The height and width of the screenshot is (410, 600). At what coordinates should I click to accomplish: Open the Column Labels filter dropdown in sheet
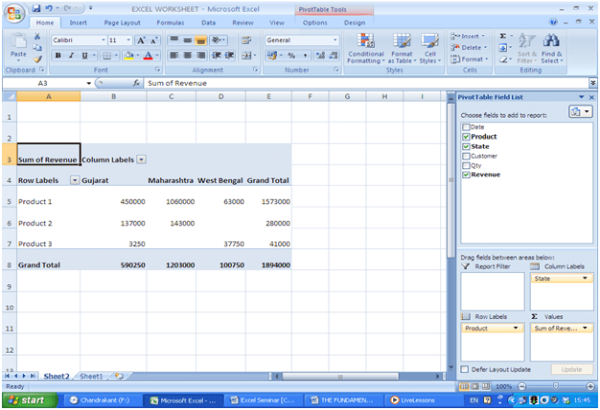coord(141,159)
